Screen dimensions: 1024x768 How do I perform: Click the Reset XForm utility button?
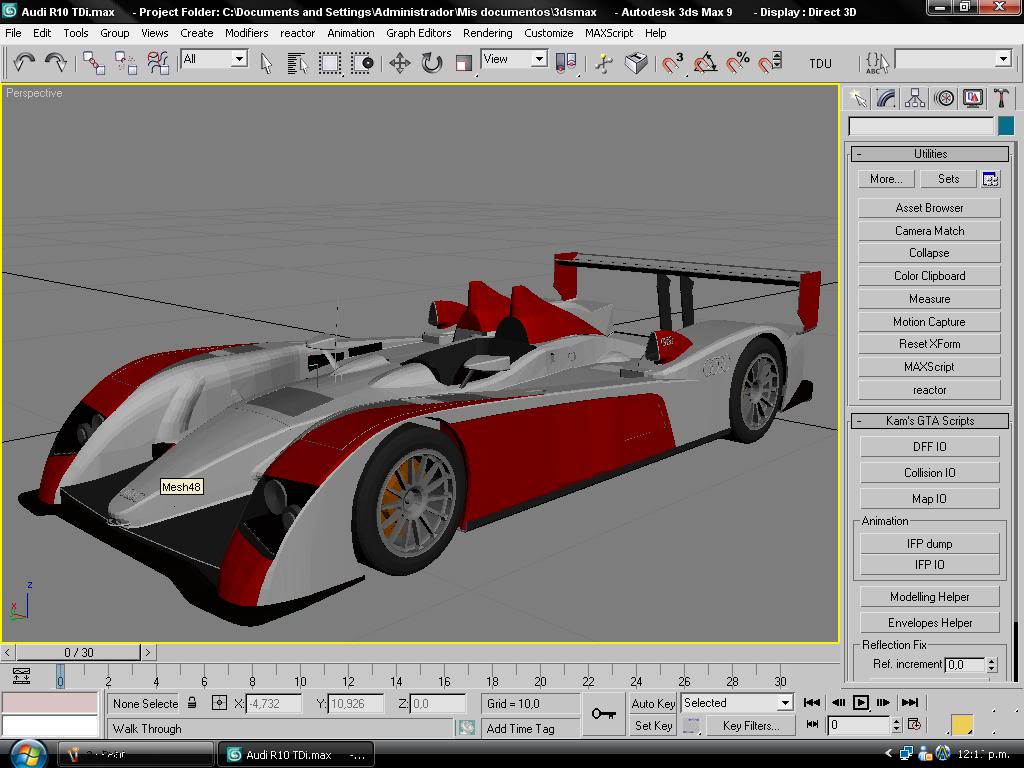coord(929,344)
